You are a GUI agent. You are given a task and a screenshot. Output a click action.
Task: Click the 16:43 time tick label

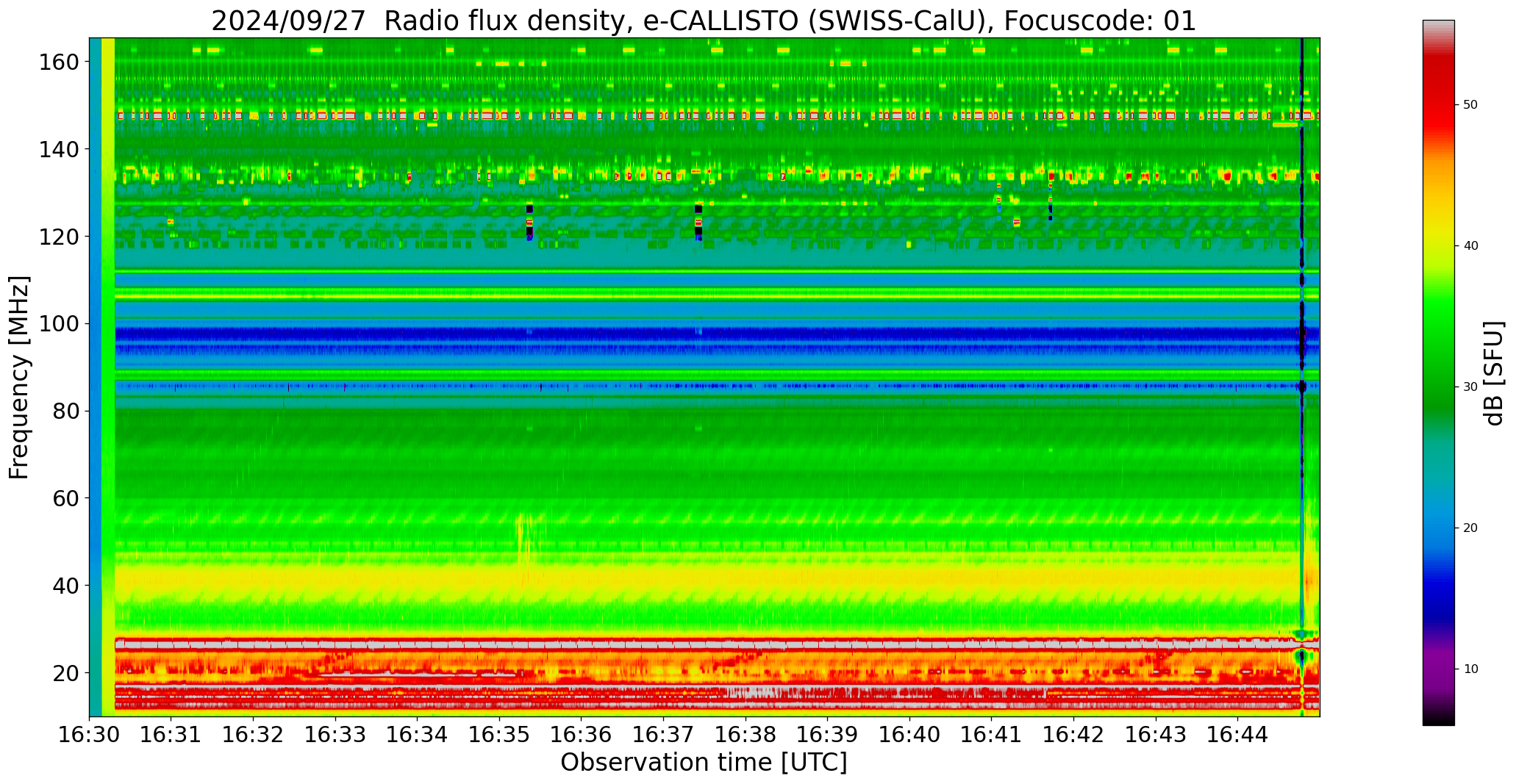point(1155,734)
